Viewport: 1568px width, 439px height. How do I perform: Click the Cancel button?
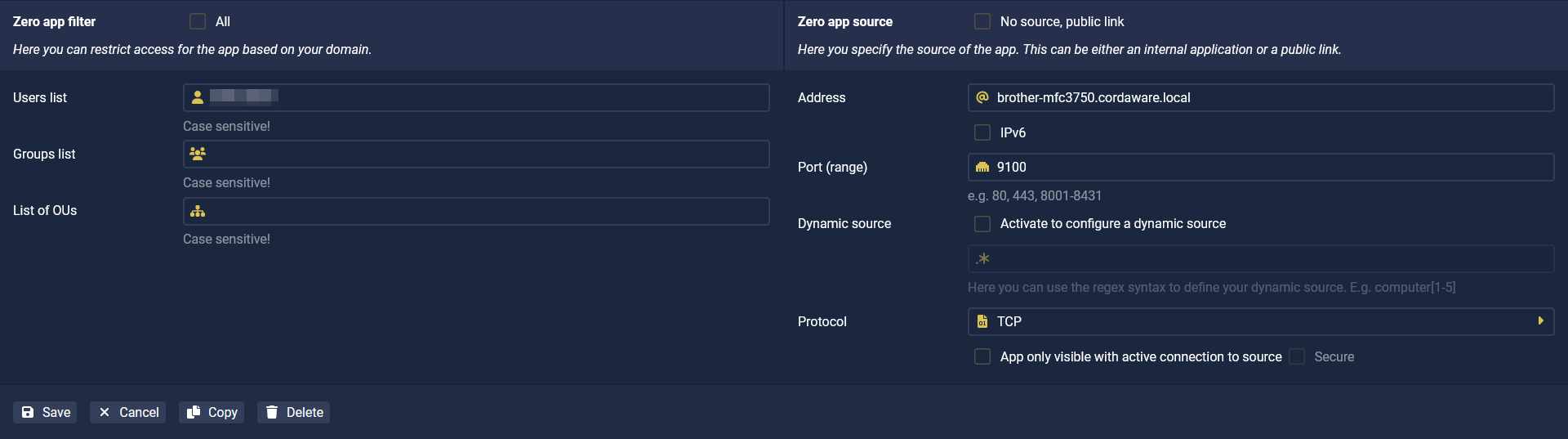coord(127,412)
